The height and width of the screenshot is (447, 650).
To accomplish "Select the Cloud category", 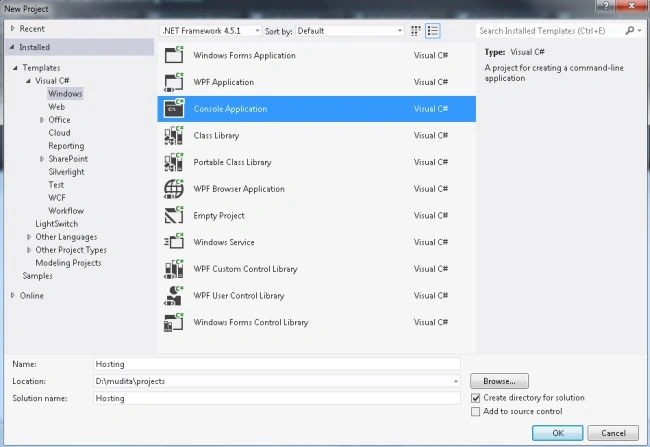I will click(59, 133).
